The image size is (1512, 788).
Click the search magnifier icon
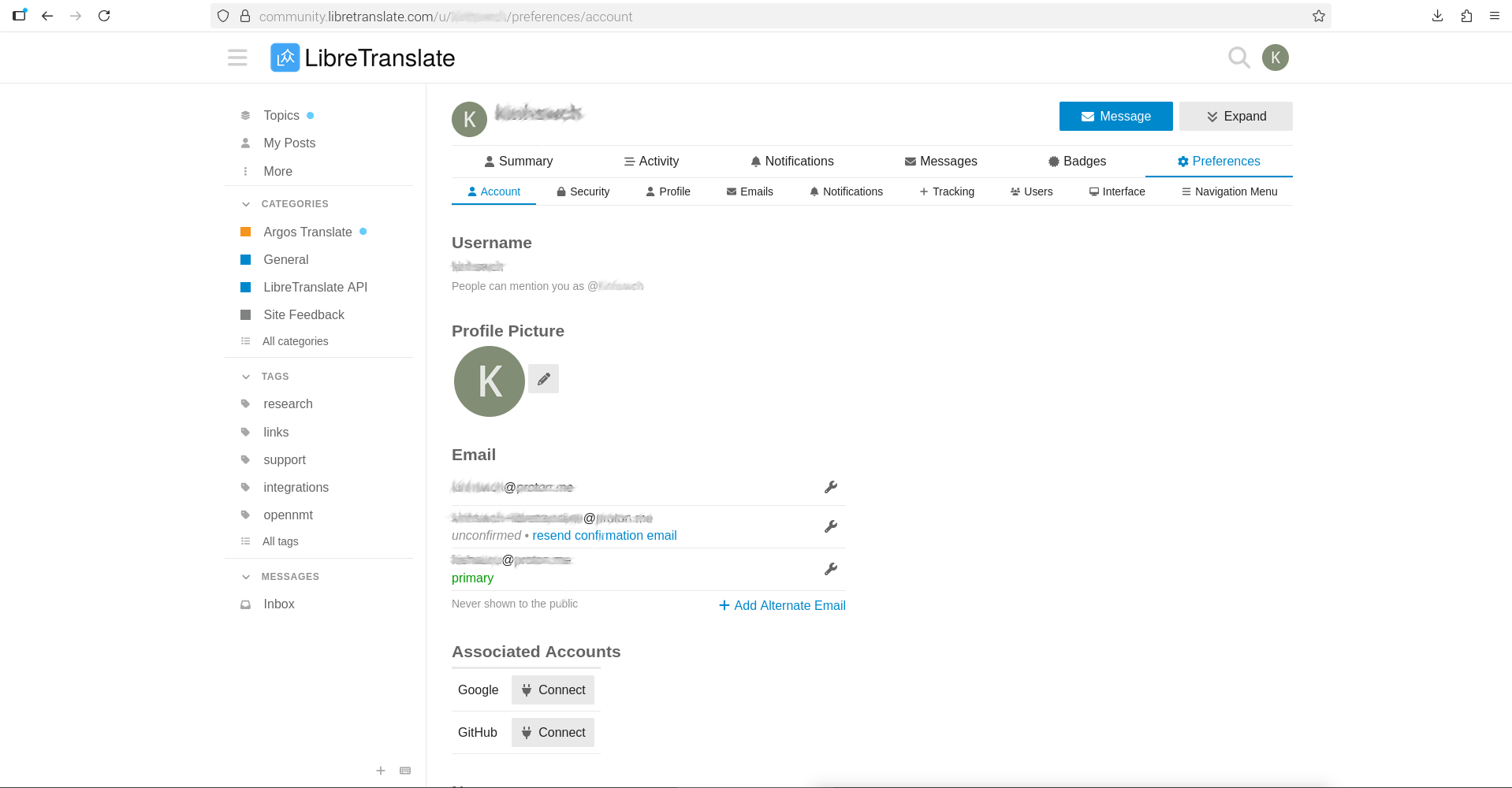point(1238,58)
